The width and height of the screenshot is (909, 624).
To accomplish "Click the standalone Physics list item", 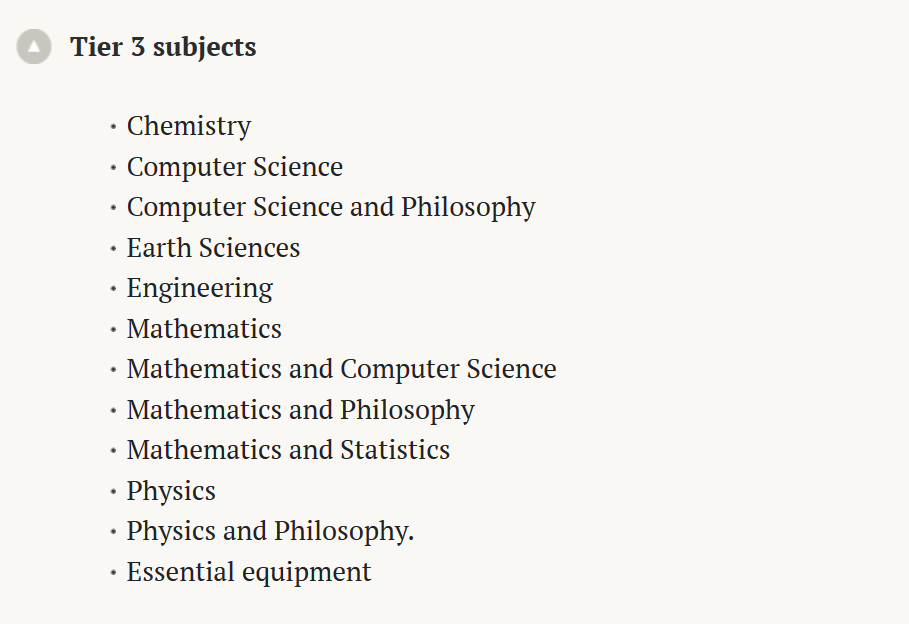I will point(171,491).
